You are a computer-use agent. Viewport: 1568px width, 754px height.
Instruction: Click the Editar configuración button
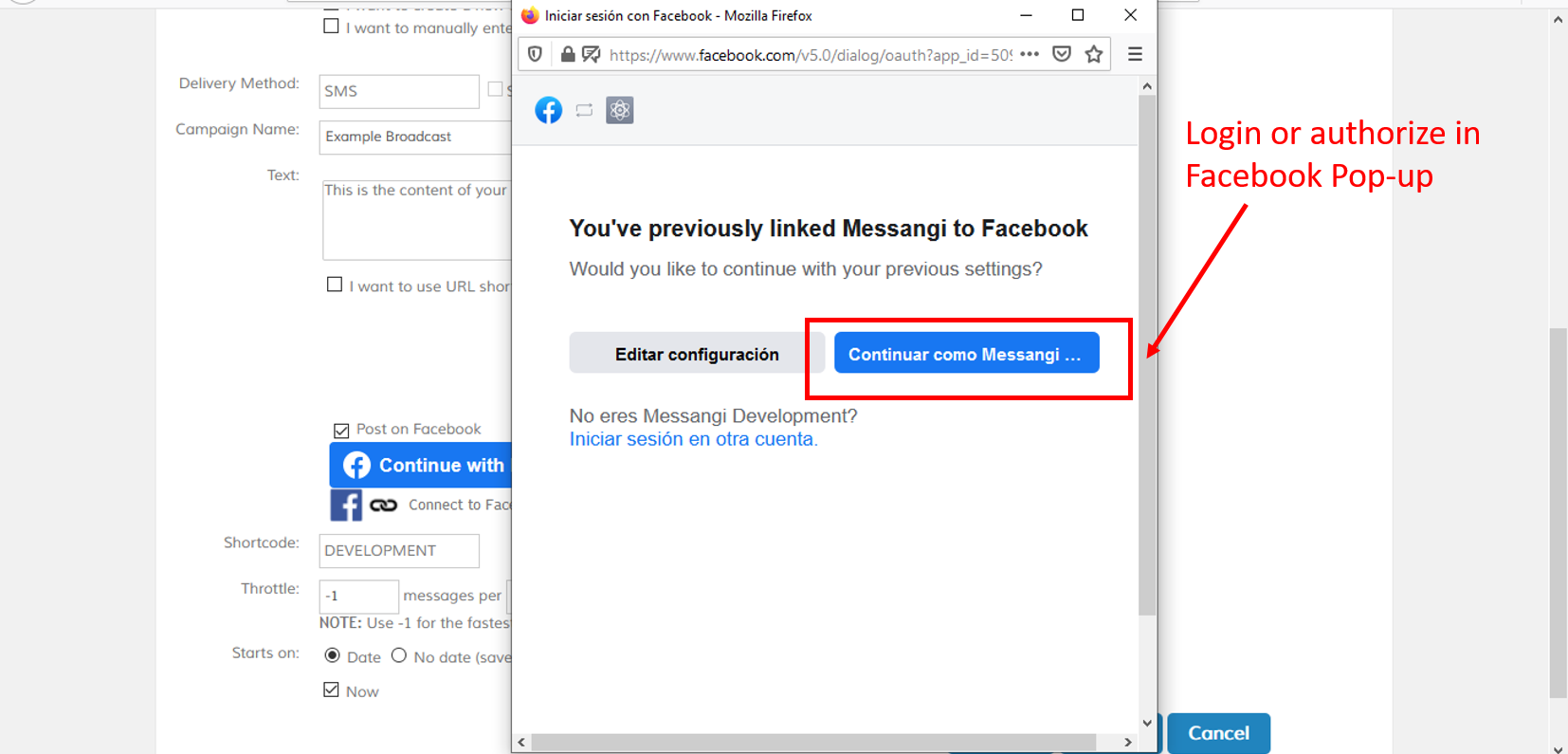tap(697, 354)
